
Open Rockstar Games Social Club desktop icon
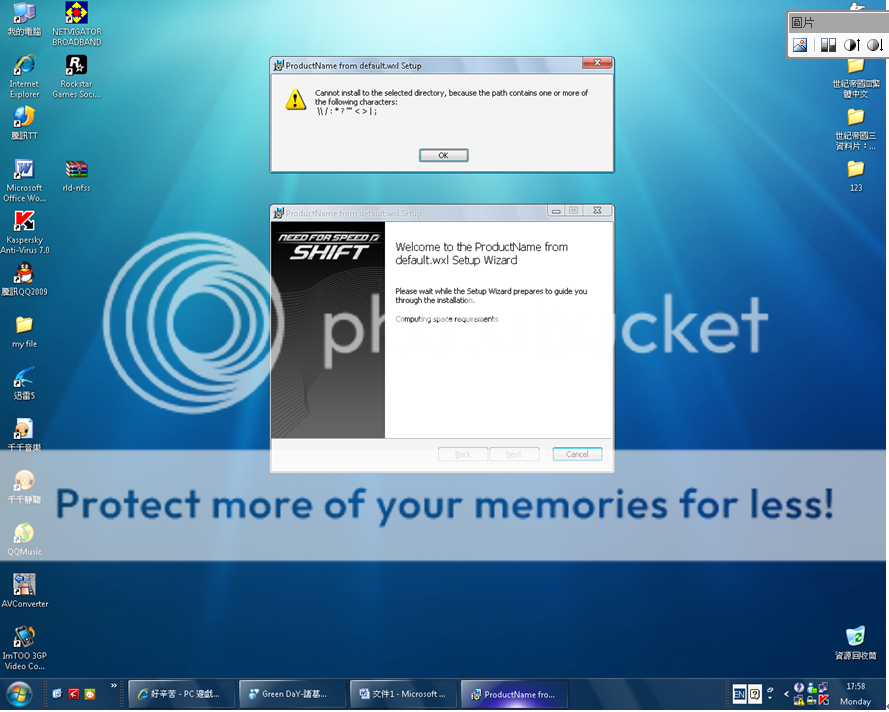click(x=76, y=68)
